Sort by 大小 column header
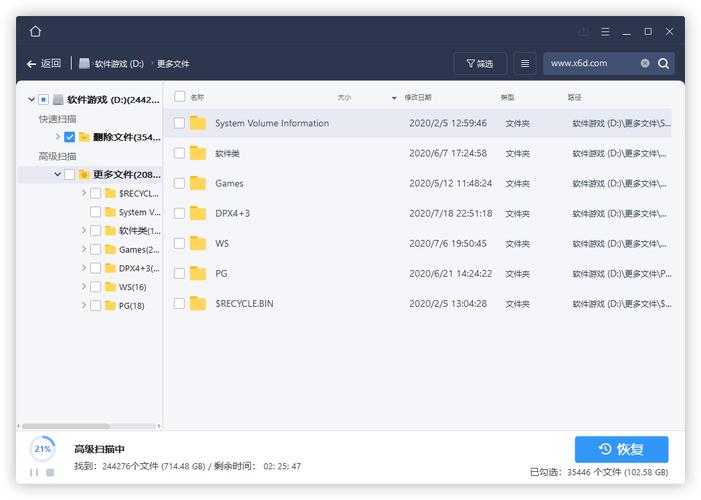 pos(344,97)
